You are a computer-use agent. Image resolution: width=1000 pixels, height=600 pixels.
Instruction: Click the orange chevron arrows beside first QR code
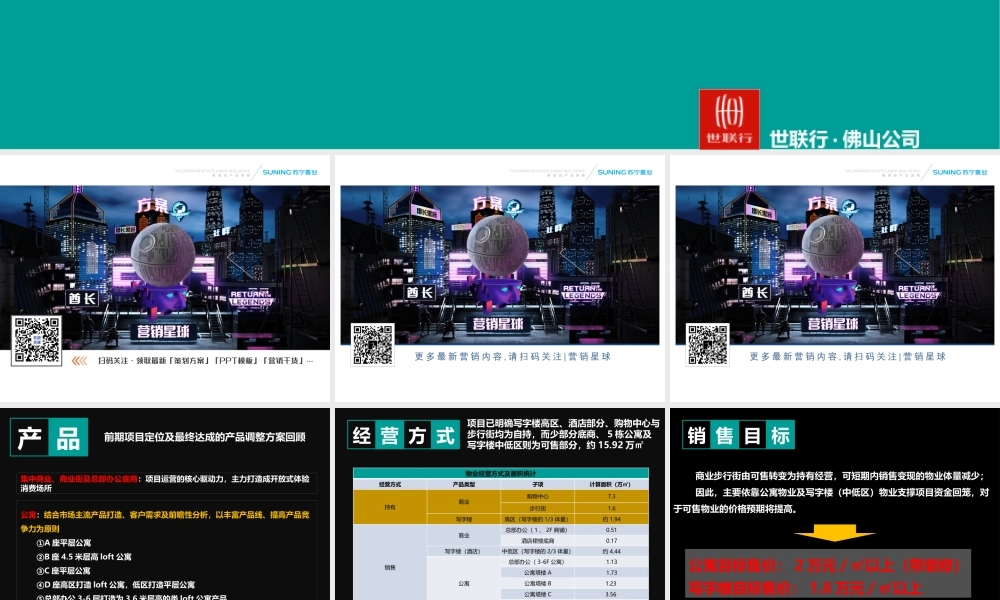click(x=80, y=360)
